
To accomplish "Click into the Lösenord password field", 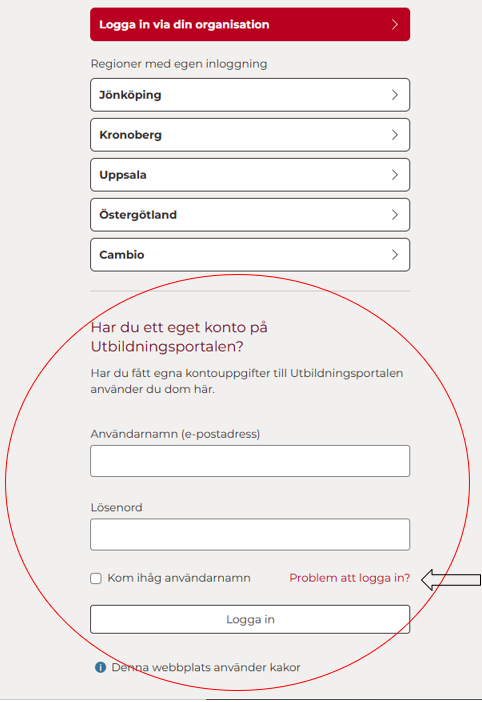I will pos(250,535).
